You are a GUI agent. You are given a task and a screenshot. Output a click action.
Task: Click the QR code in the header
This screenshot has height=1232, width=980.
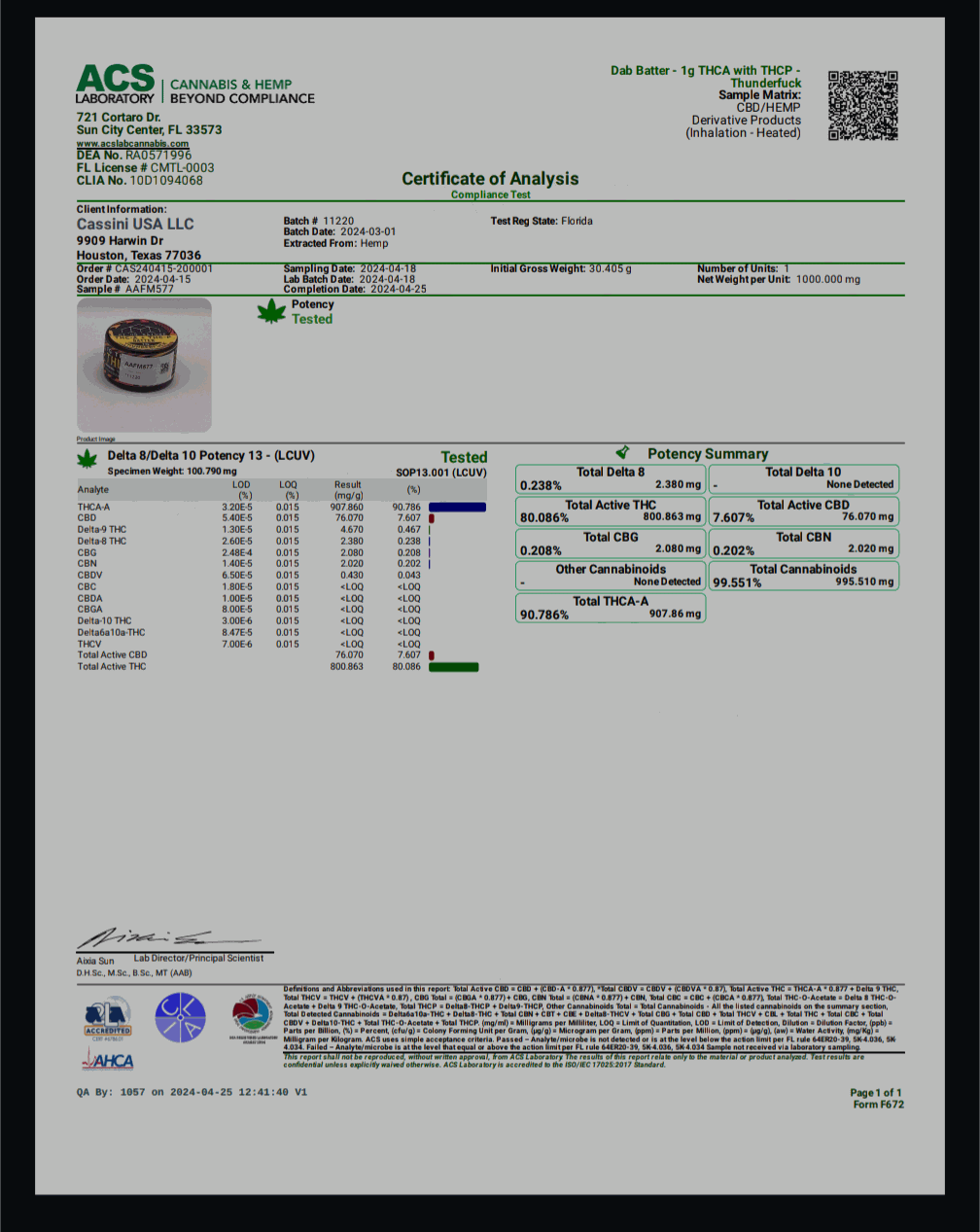pos(862,105)
